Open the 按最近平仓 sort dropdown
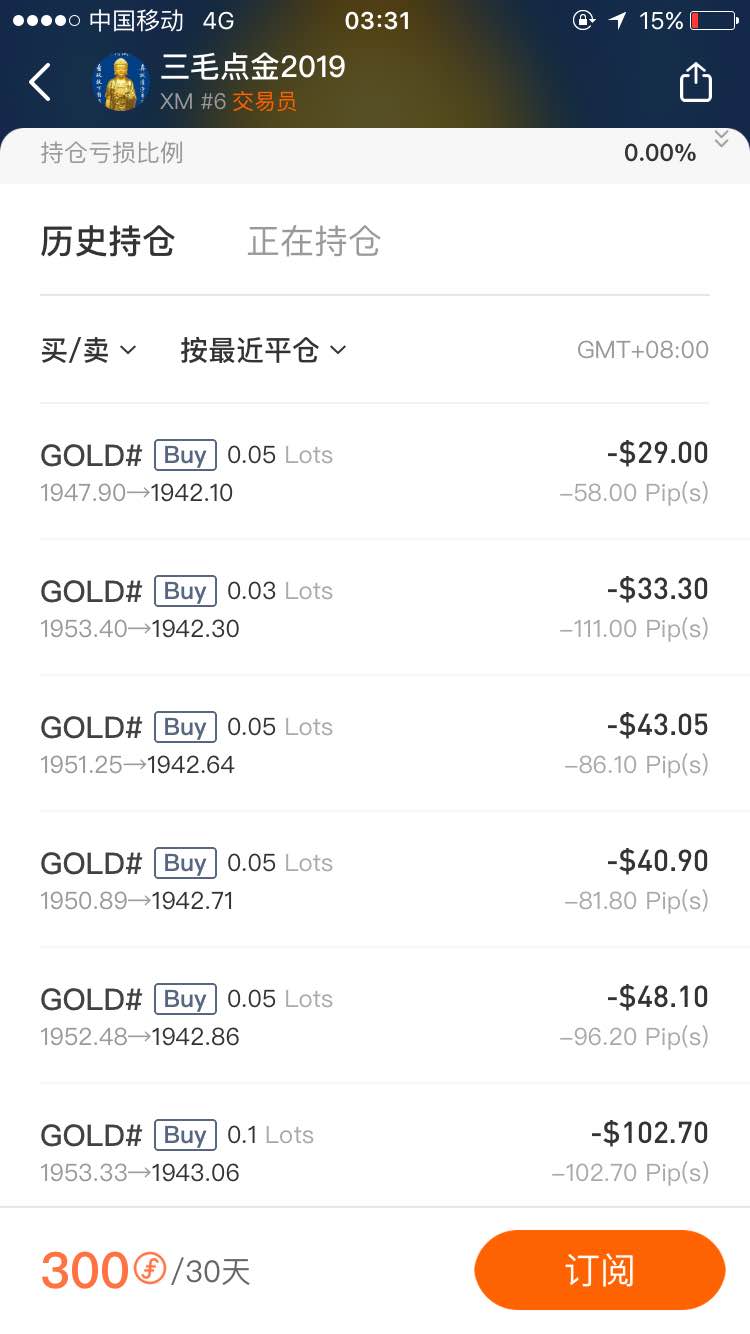Screen dimensions: 750x1334 [263, 350]
